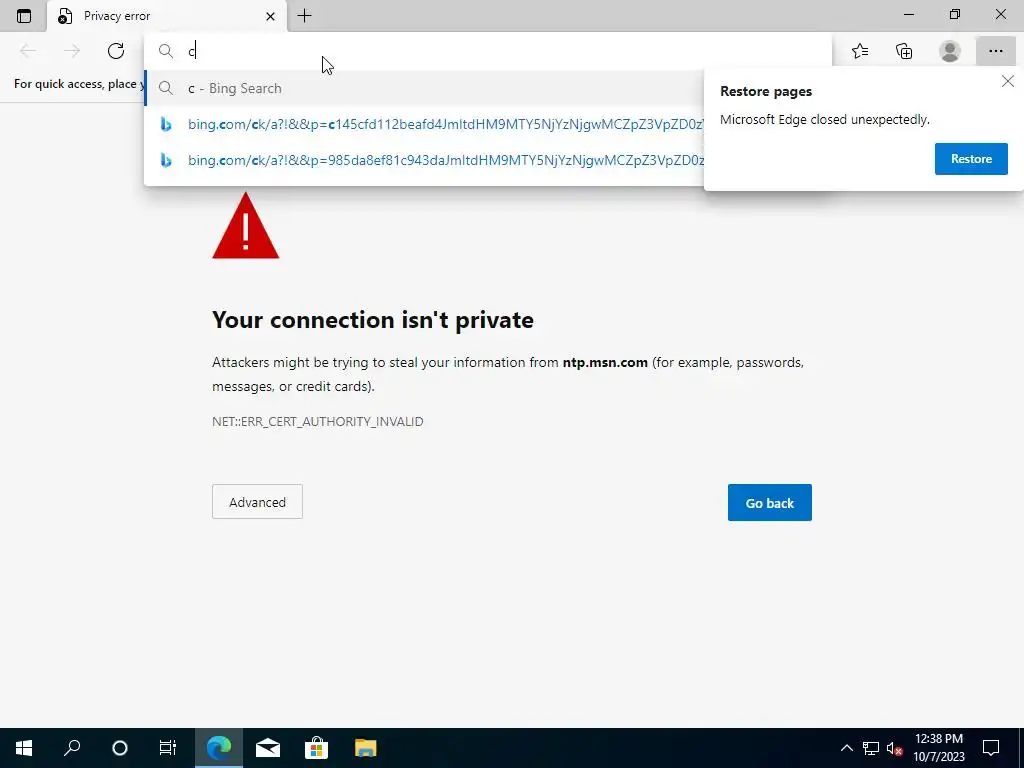Open Cortana circle icon
The width and height of the screenshot is (1024, 768).
120,748
